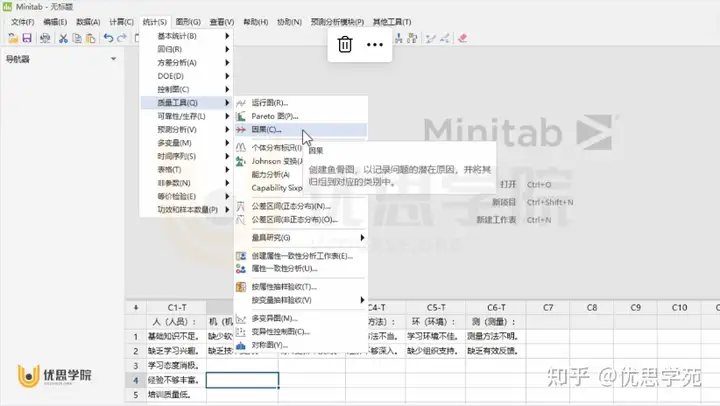Viewport: 720px width, 406px height.
Task: Select the C6-T column header
Action: 496,308
